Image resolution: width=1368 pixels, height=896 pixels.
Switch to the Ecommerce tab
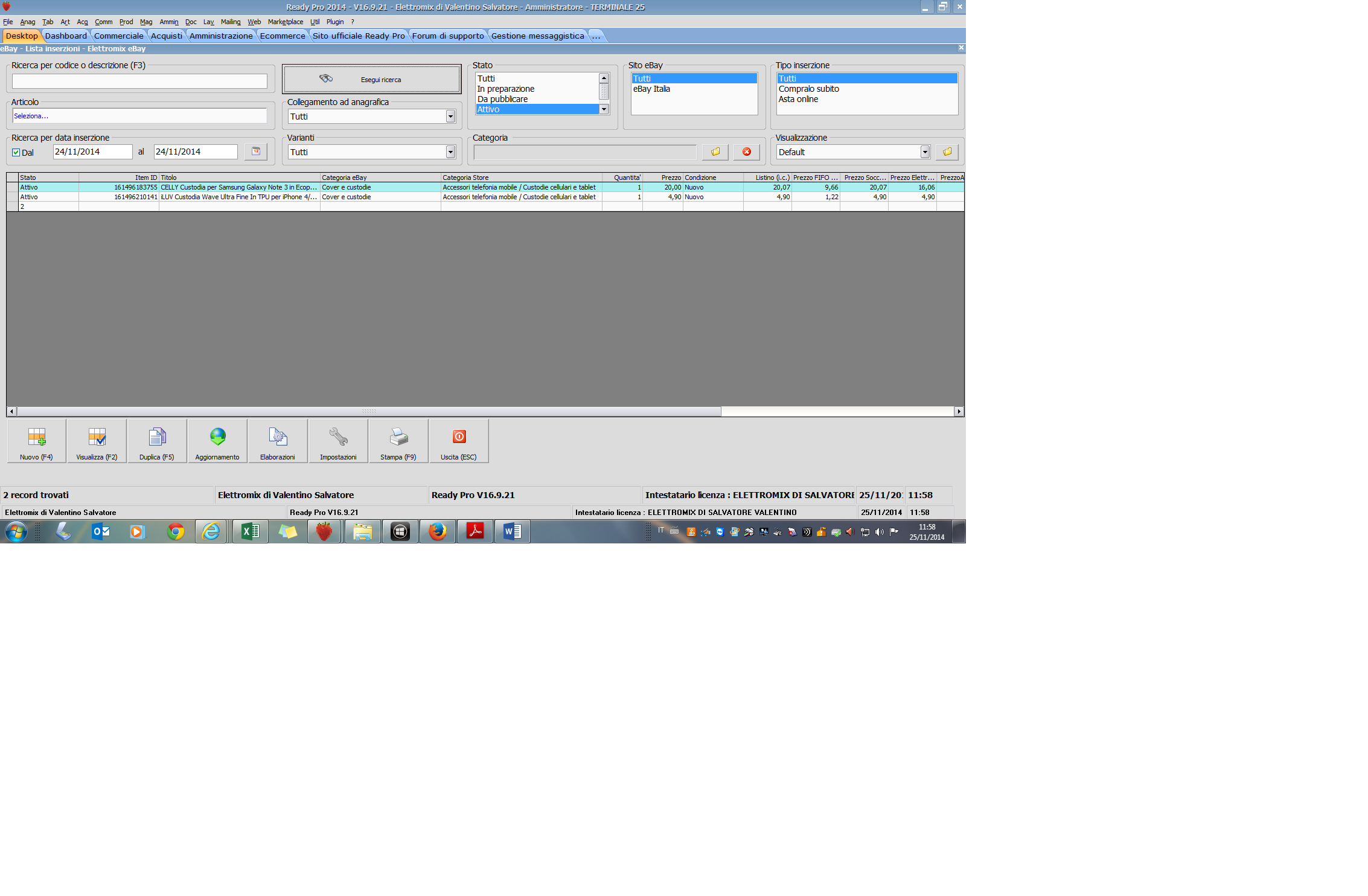(283, 36)
